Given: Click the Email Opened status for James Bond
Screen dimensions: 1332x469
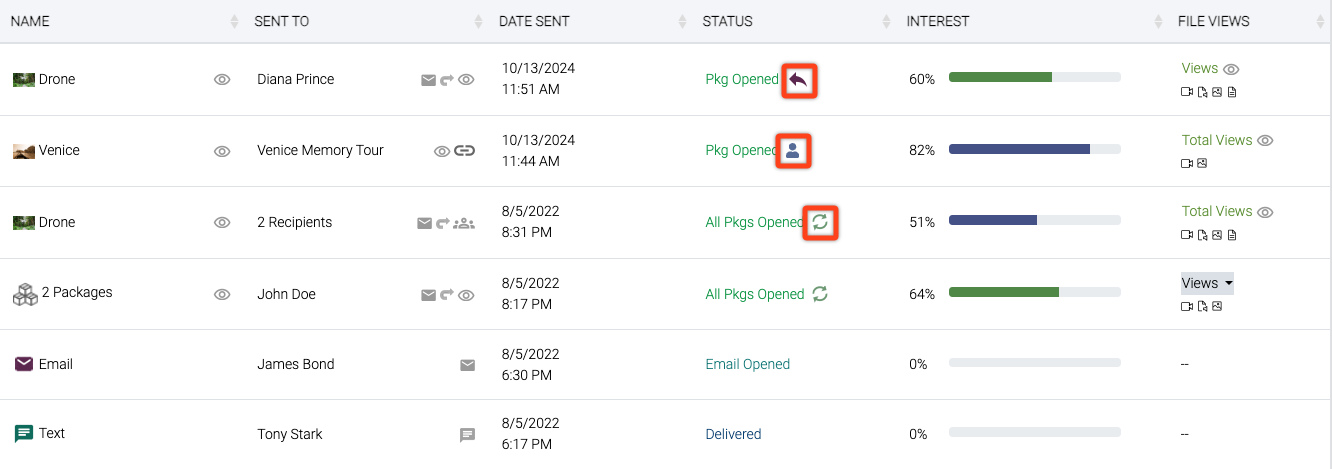Looking at the screenshot, I should coord(747,364).
